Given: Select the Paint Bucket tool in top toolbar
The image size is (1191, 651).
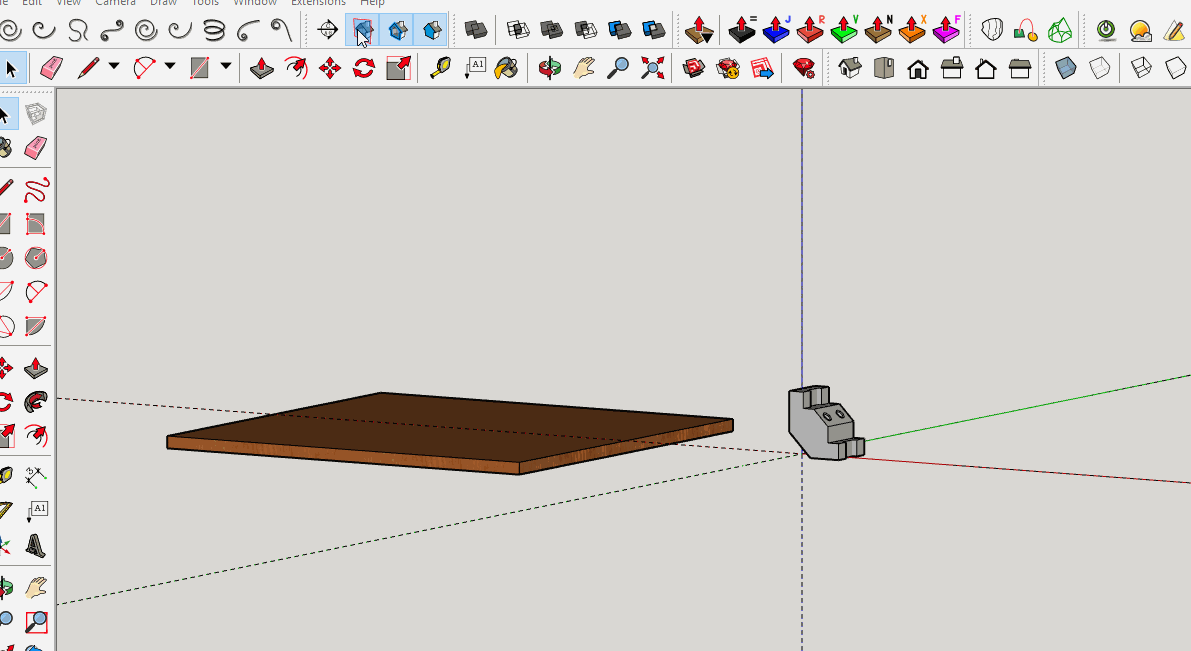Looking at the screenshot, I should click(507, 68).
